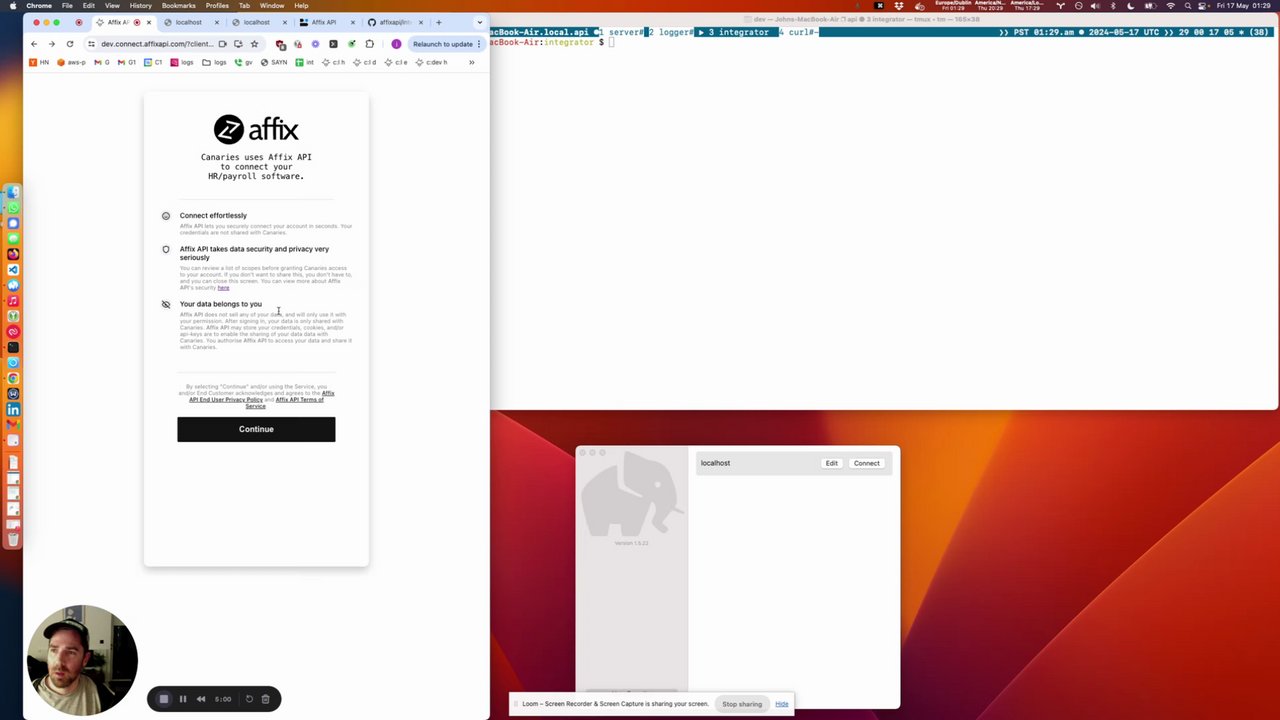Open the G1 Gmail bookmark
The image size is (1280, 720).
click(126, 62)
